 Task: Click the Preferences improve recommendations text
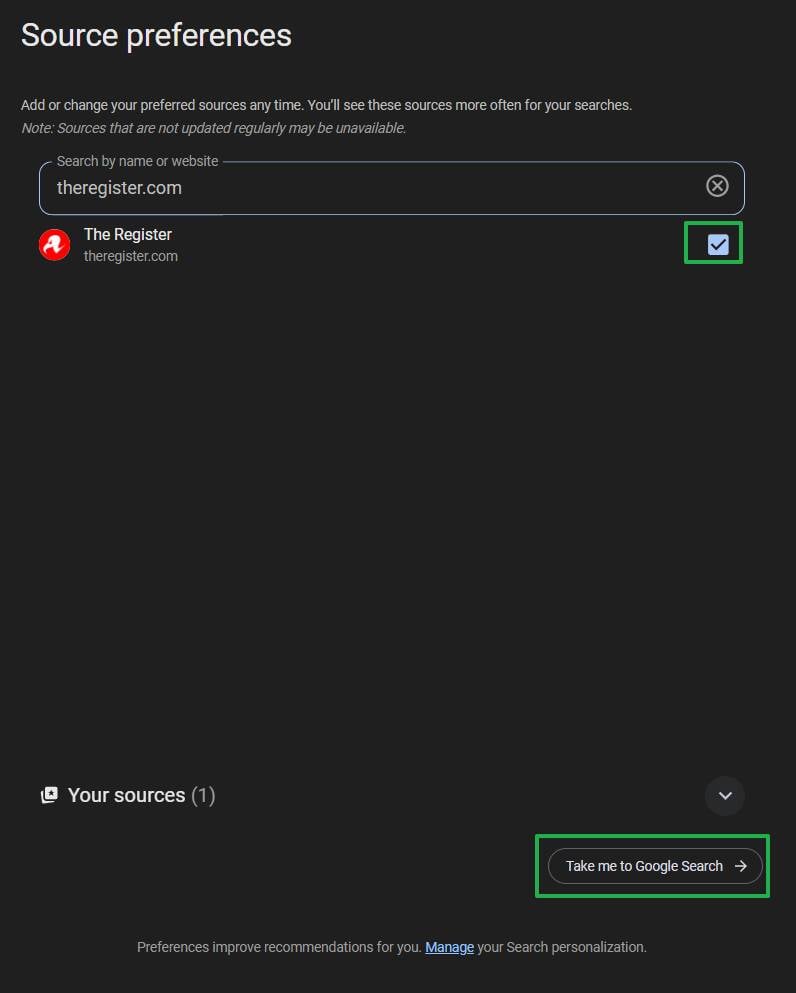(x=279, y=947)
